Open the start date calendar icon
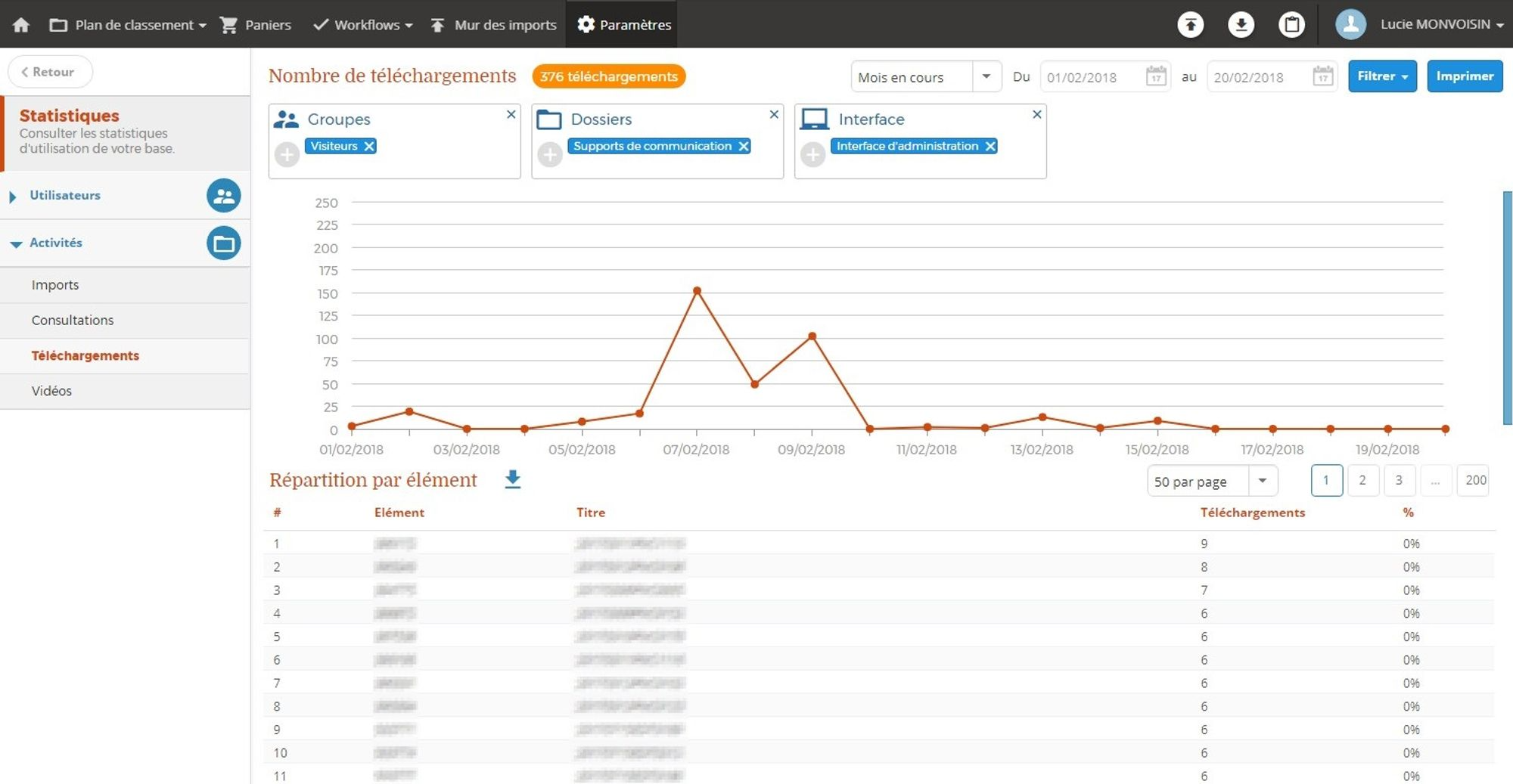 [1156, 76]
